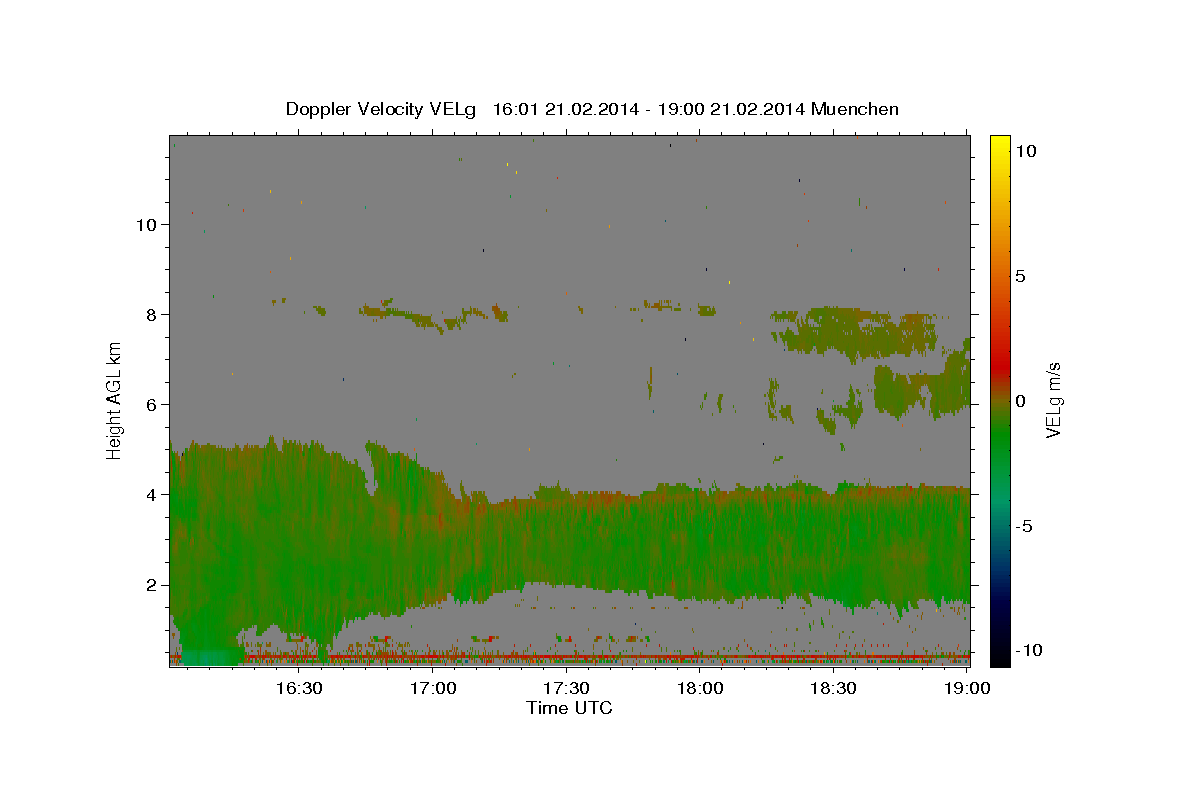Viewport: 1200px width, 800px height.
Task: Click the plot title 'Doppler Velocity VELg'
Action: click(x=381, y=109)
